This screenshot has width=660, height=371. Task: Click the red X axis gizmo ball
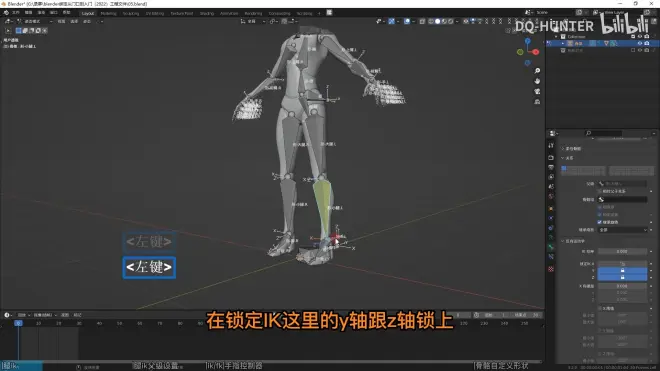(x=536, y=52)
